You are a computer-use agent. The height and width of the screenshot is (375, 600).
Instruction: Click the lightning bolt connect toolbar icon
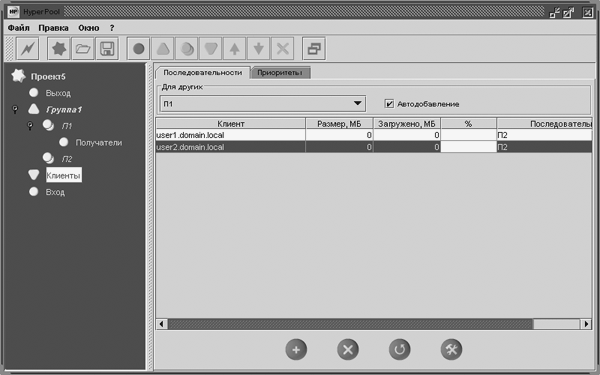point(28,49)
